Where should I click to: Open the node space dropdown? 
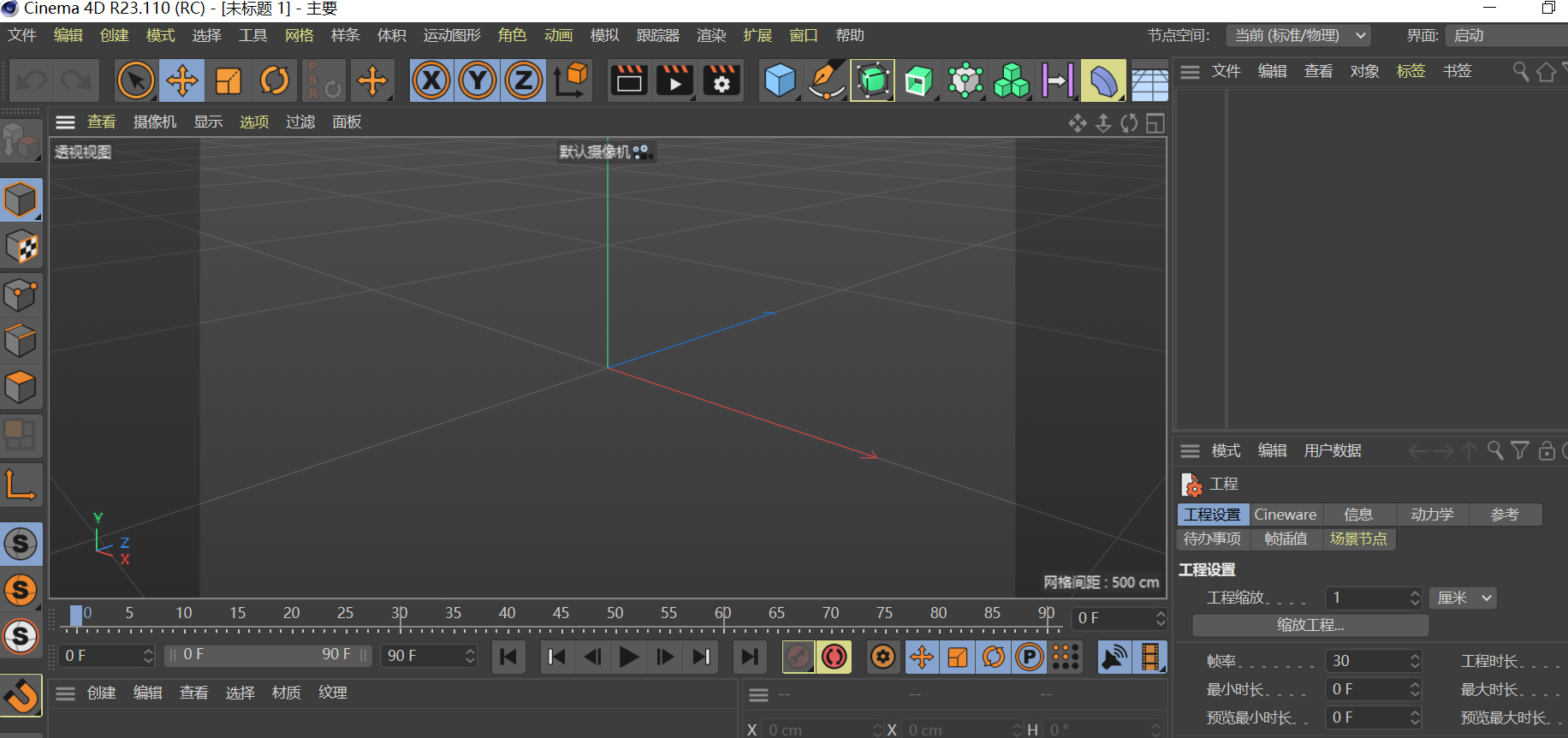1298,35
